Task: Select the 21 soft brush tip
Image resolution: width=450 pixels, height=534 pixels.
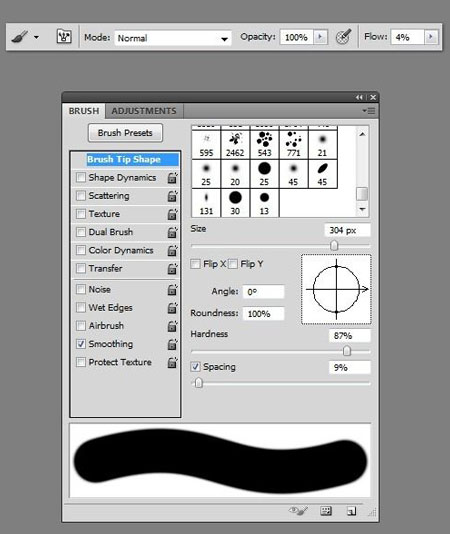Action: pos(323,144)
